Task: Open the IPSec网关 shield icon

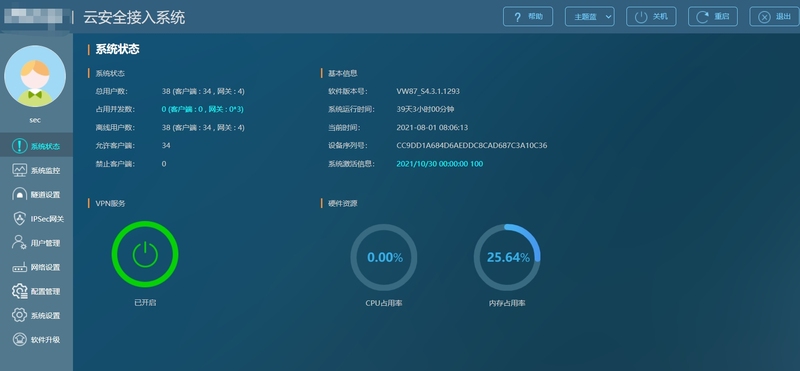Action: pos(19,219)
